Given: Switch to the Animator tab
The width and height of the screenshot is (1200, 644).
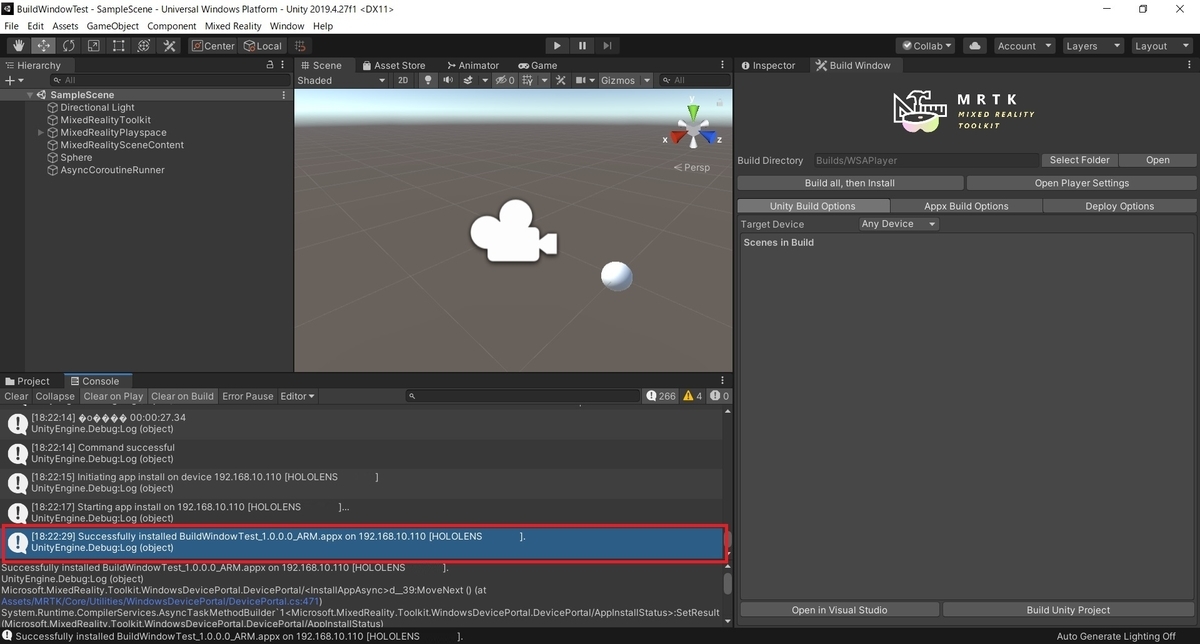Looking at the screenshot, I should [472, 65].
